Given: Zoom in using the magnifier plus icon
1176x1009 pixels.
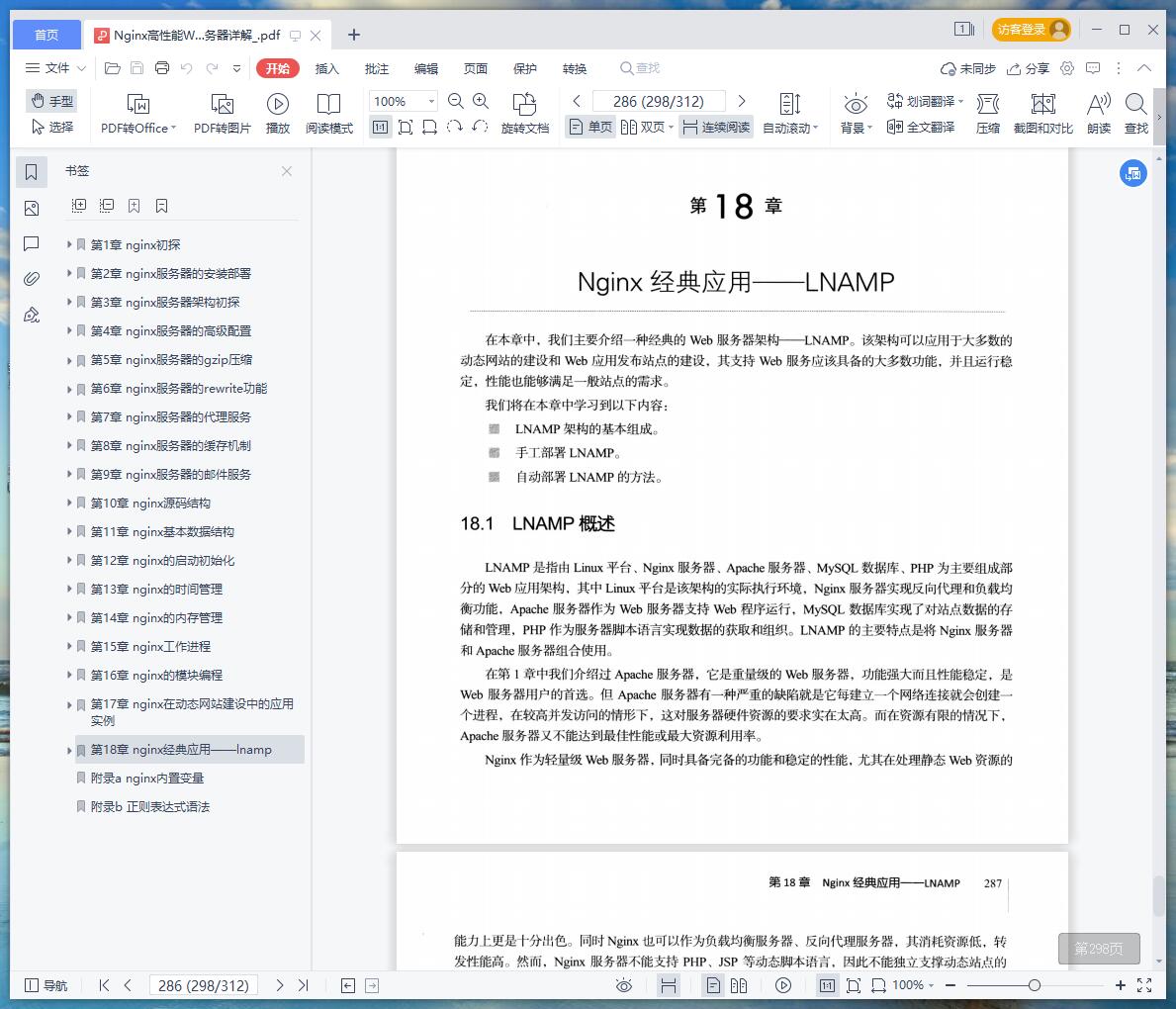Looking at the screenshot, I should point(481,101).
